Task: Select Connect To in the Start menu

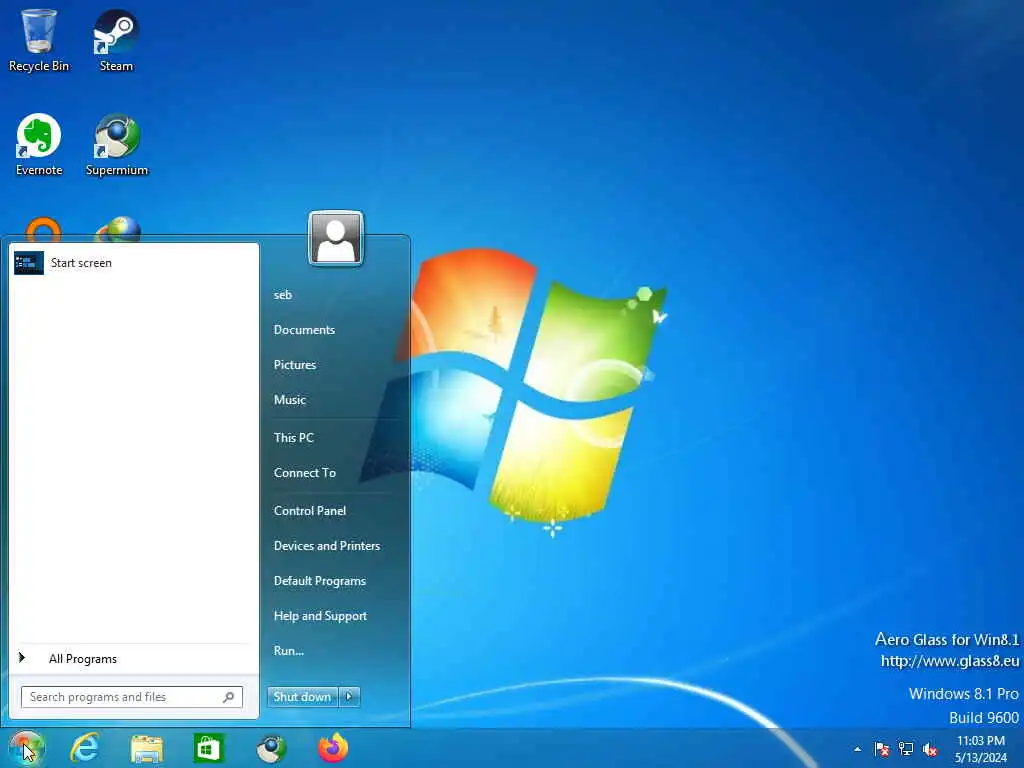Action: coord(304,473)
